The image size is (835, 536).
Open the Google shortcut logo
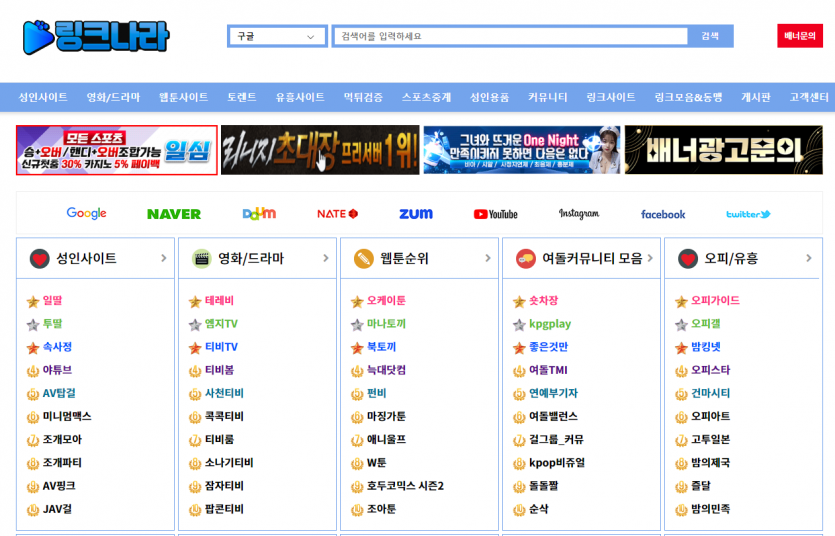[86, 213]
